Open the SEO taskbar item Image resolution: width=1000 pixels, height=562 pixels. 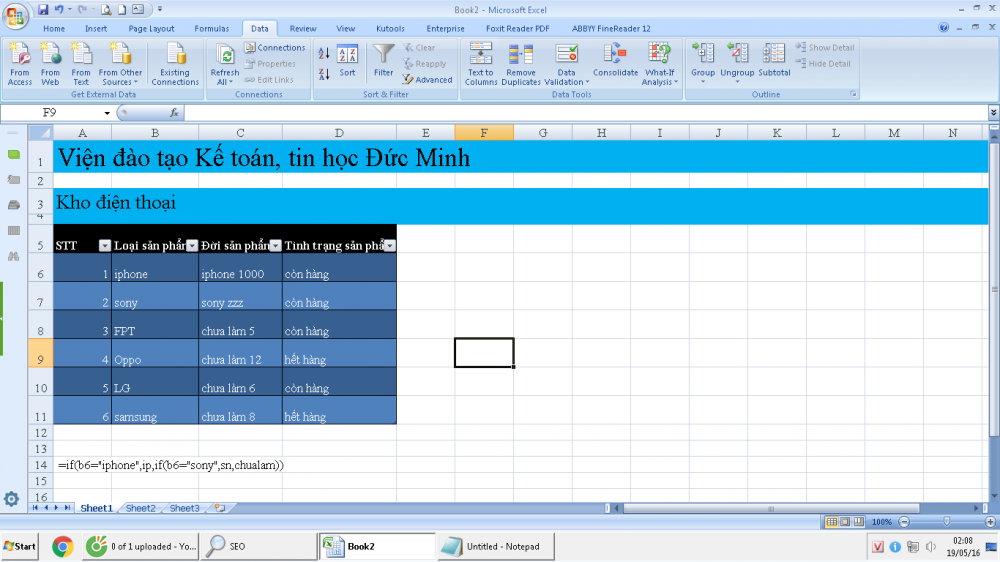coord(258,547)
